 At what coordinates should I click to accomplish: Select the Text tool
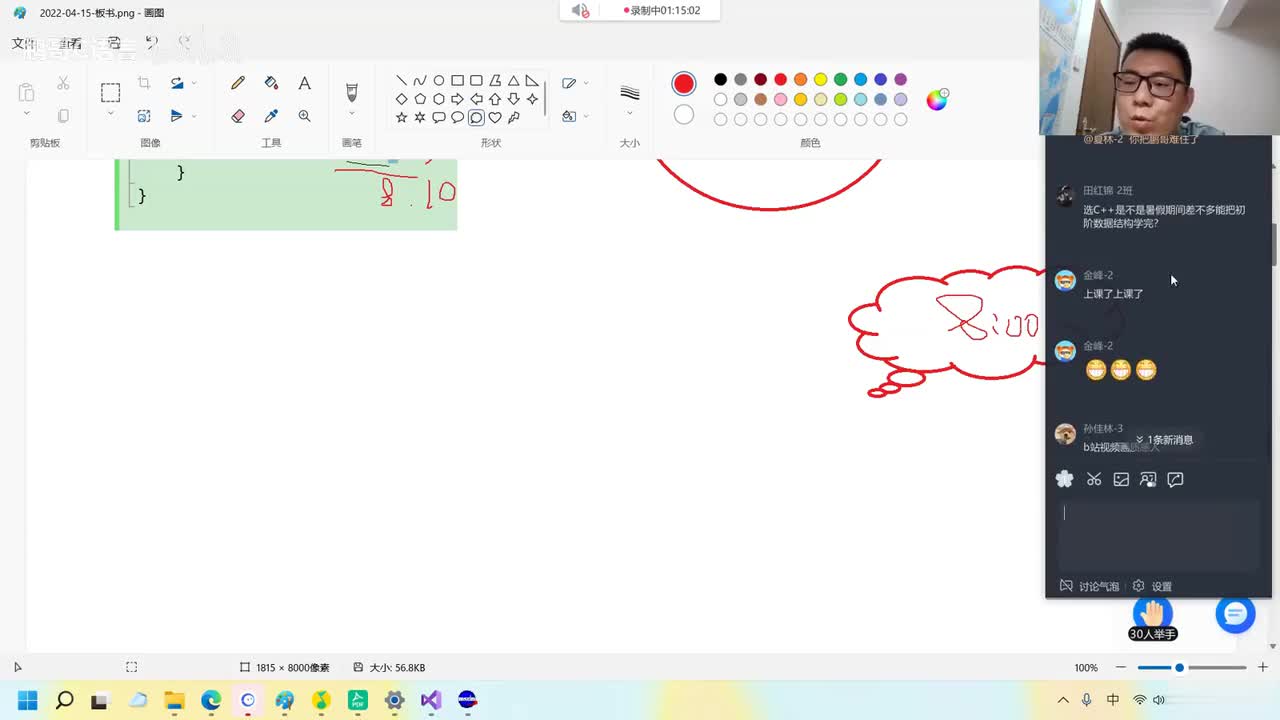(305, 84)
